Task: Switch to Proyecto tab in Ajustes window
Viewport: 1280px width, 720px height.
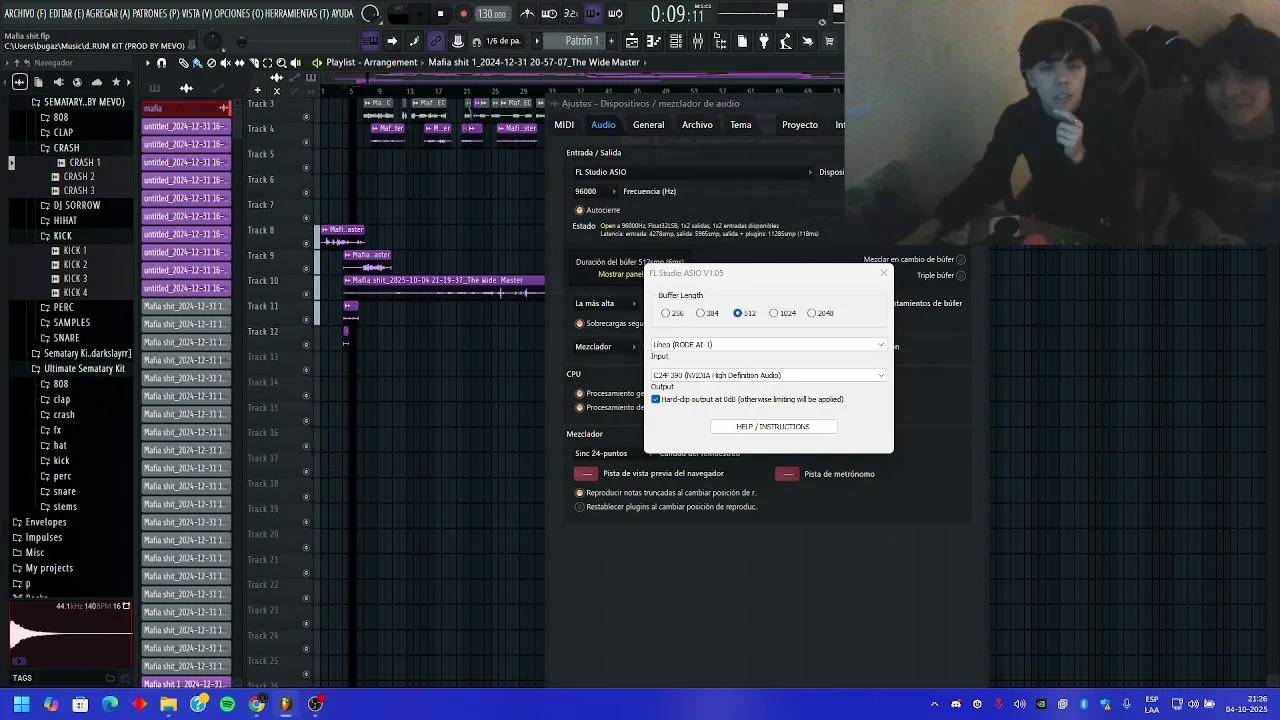Action: [x=800, y=125]
